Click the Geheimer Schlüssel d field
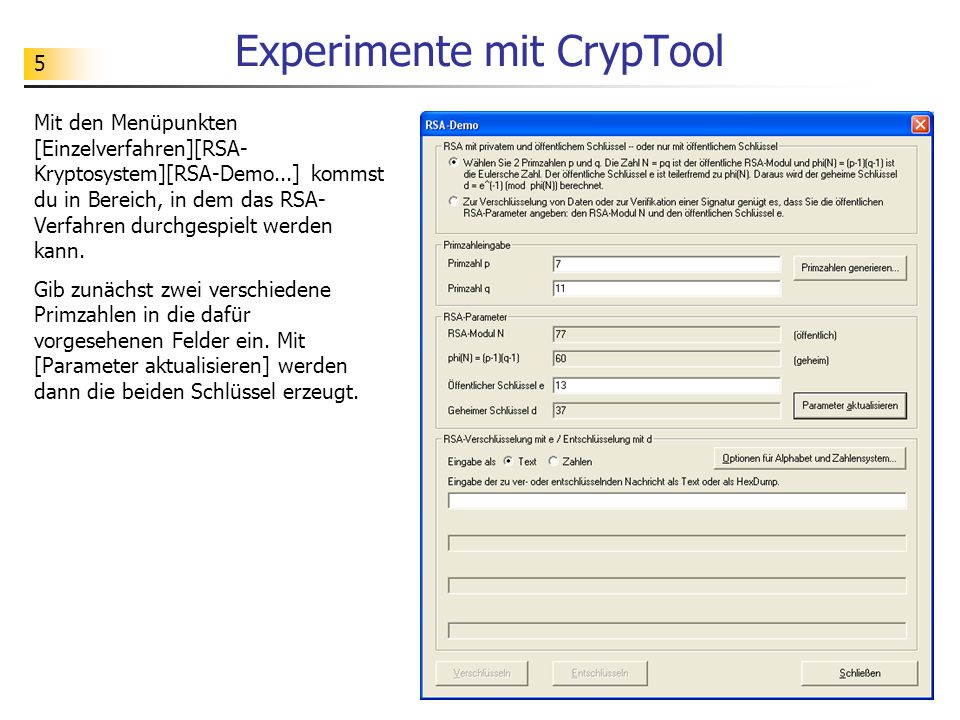Image resolution: width=960 pixels, height=720 pixels. click(x=667, y=410)
